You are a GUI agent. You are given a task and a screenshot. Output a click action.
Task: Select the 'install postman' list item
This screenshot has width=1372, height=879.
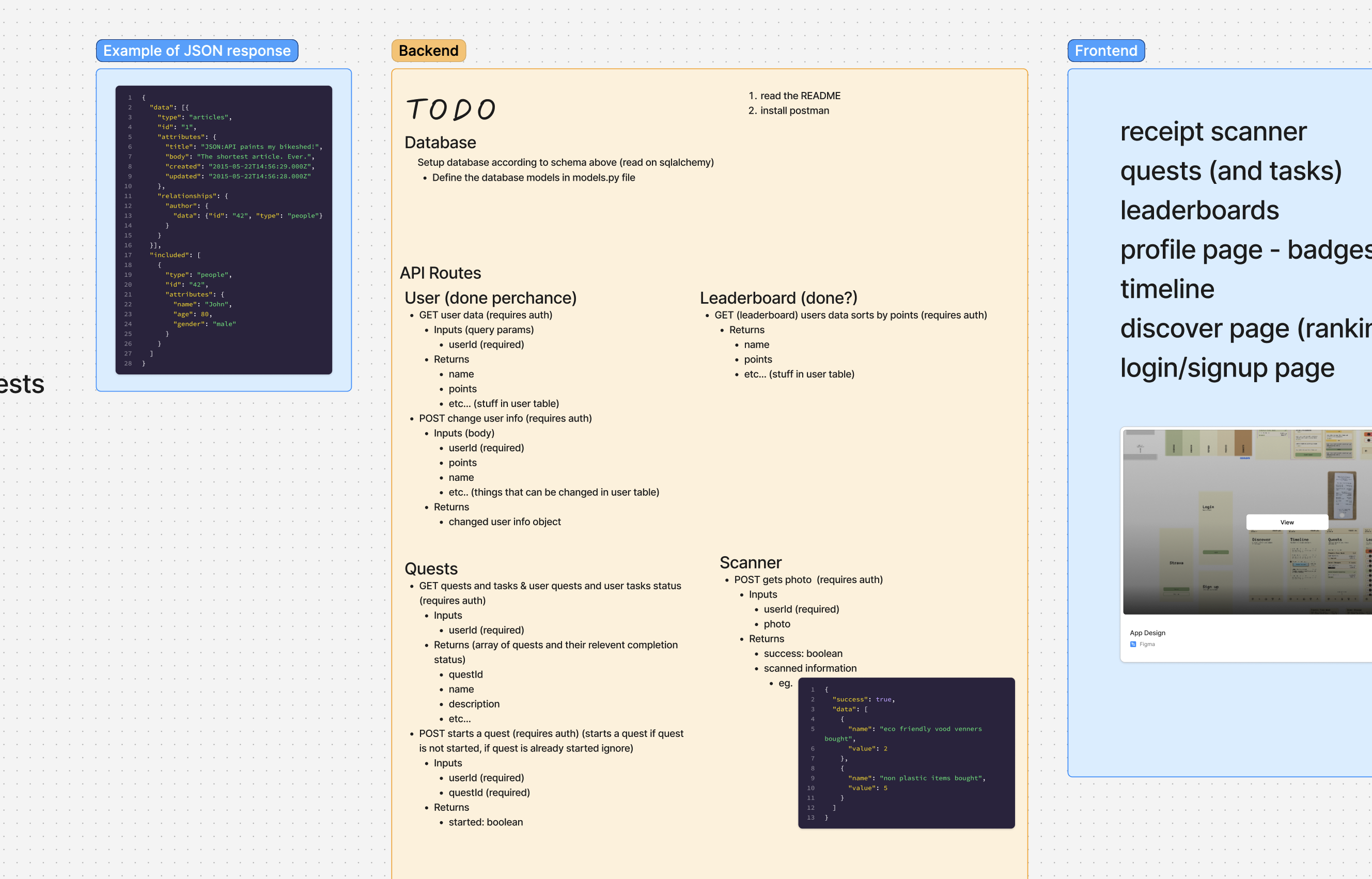[x=794, y=111]
